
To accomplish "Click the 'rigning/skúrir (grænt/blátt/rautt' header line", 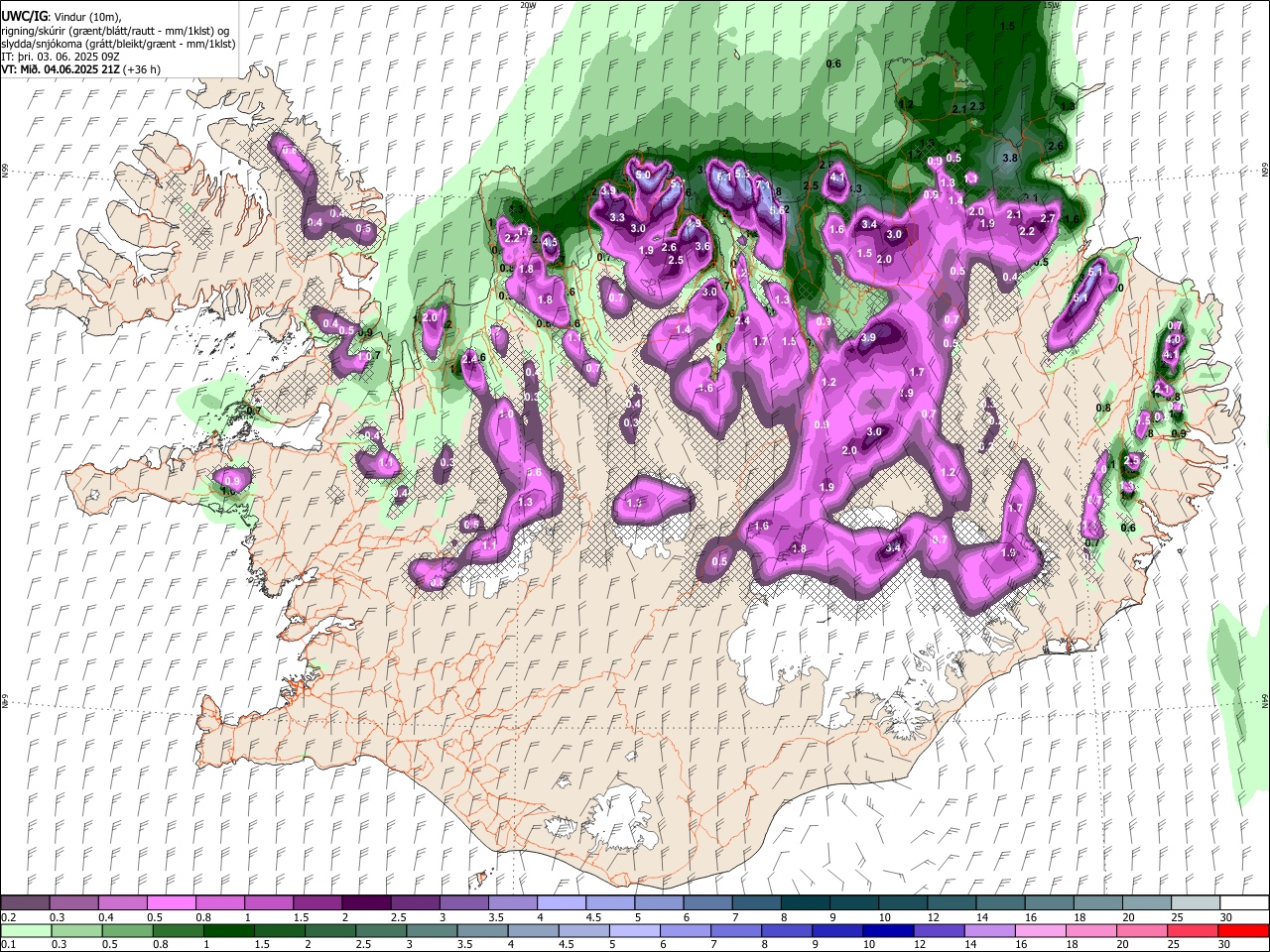I will coord(115,31).
